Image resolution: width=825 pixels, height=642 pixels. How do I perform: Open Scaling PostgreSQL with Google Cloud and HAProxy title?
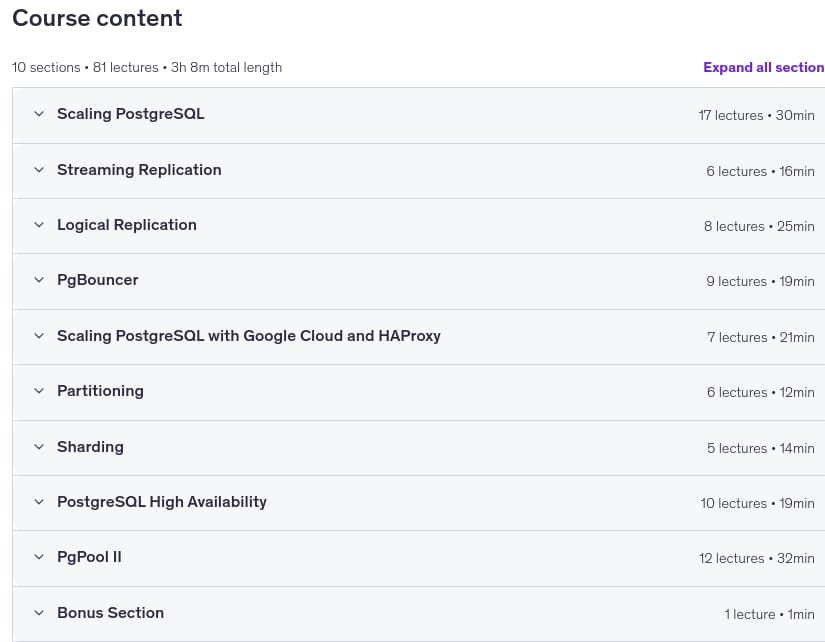(x=249, y=336)
